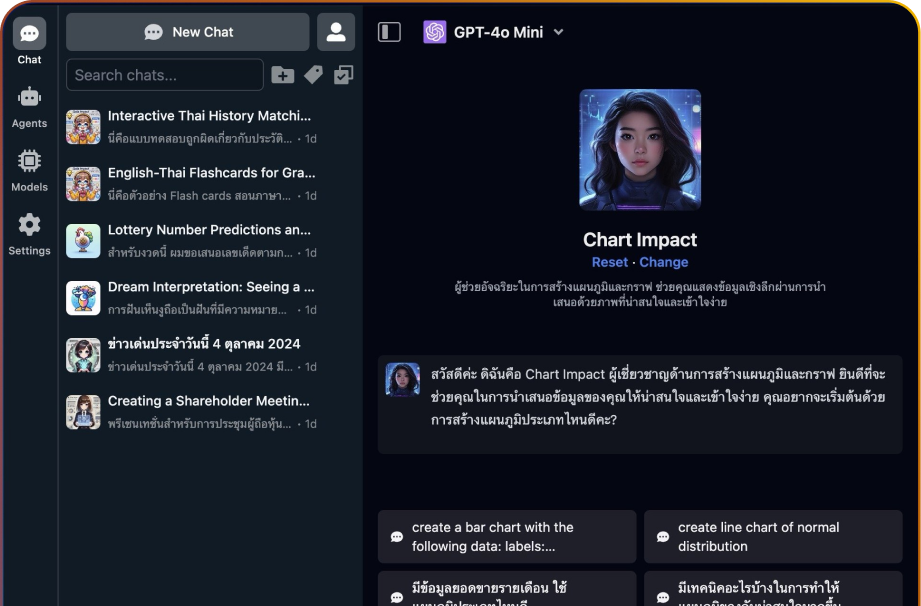Viewport: 921px width, 606px height.
Task: Create a new chat folder
Action: (x=283, y=75)
